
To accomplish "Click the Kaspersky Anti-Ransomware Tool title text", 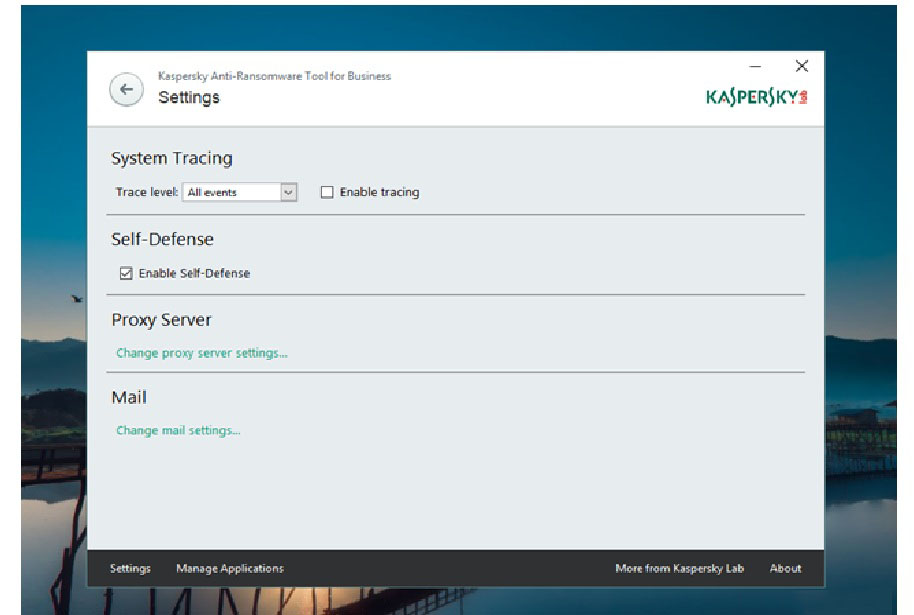I will 275,76.
